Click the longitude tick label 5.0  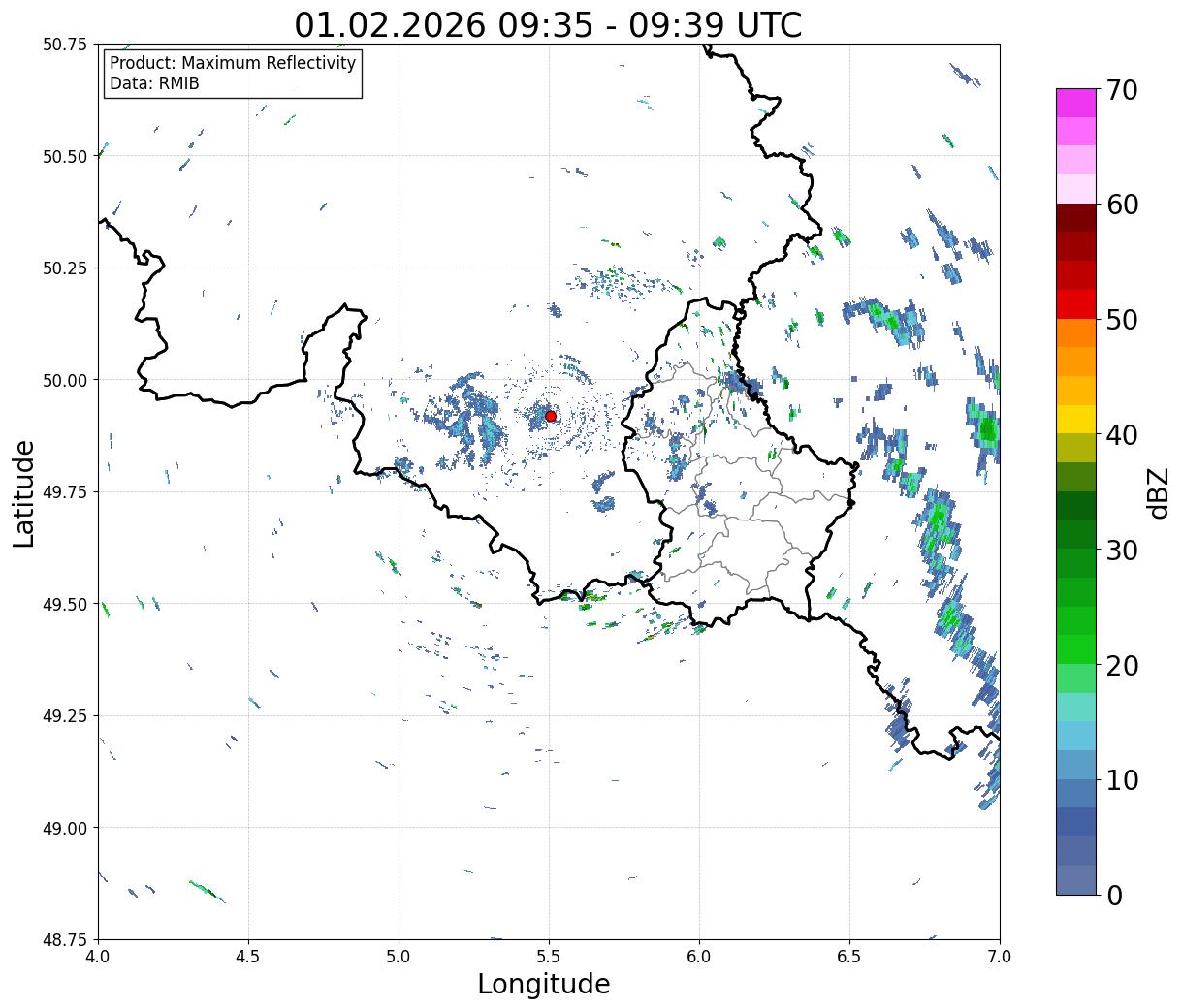tap(399, 956)
